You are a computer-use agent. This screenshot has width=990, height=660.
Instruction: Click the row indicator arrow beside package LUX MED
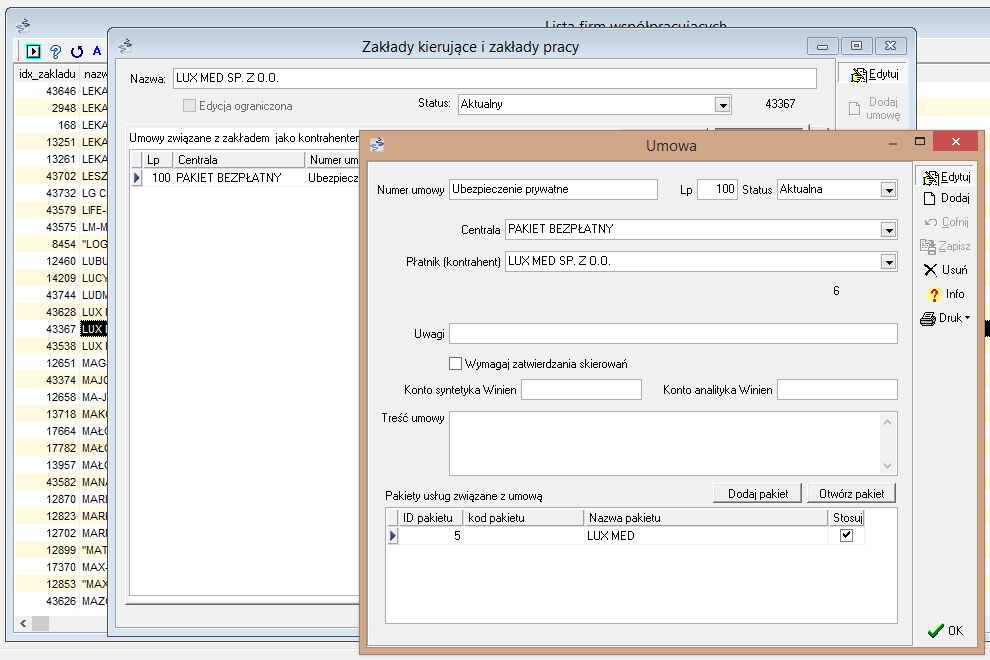(x=393, y=536)
